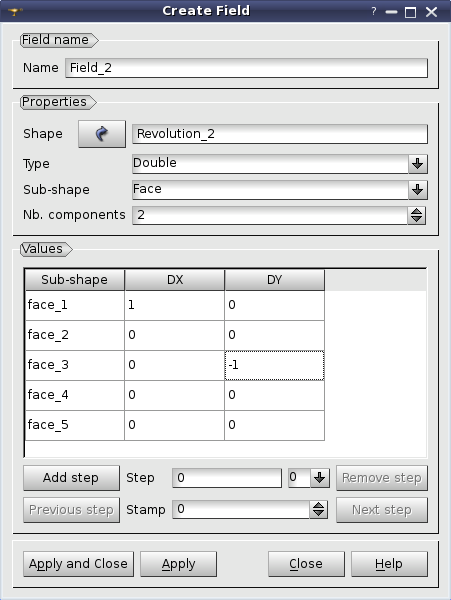This screenshot has width=451, height=600.
Task: Select the DX cell of face_1
Action: (174, 305)
